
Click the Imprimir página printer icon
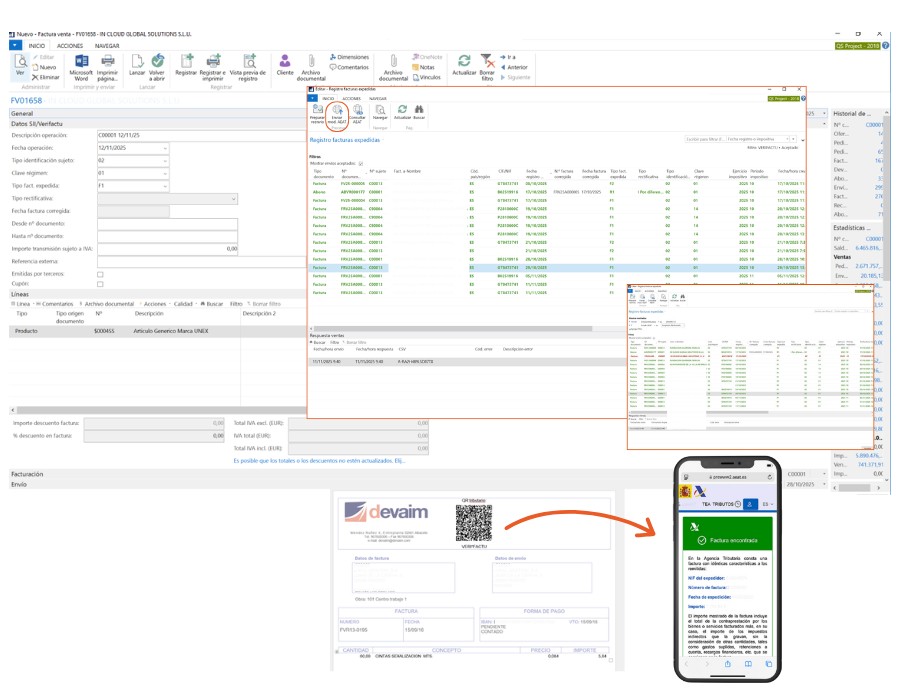click(x=108, y=65)
